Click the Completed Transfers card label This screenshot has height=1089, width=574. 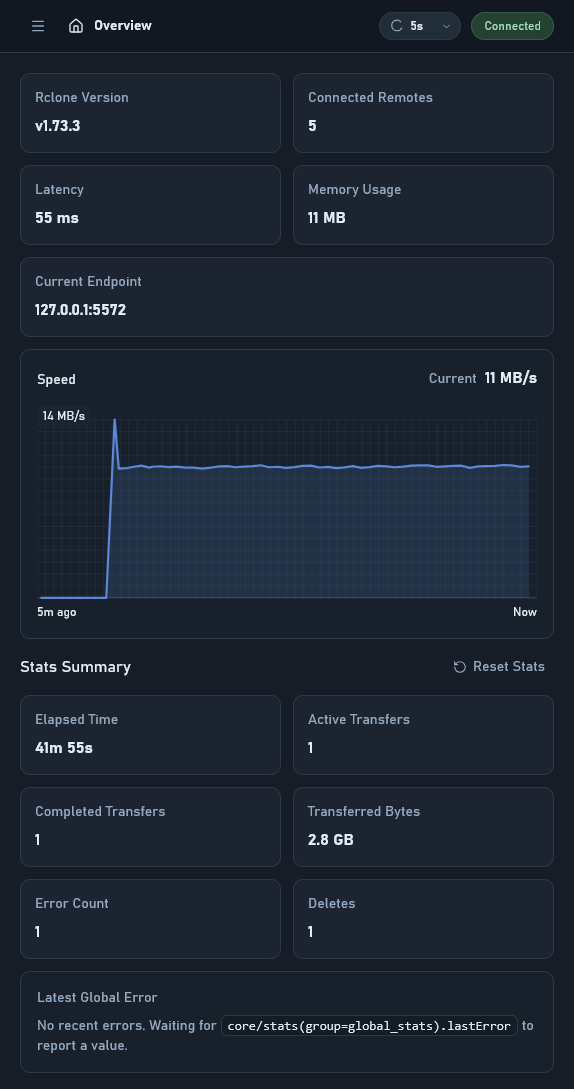coord(100,811)
